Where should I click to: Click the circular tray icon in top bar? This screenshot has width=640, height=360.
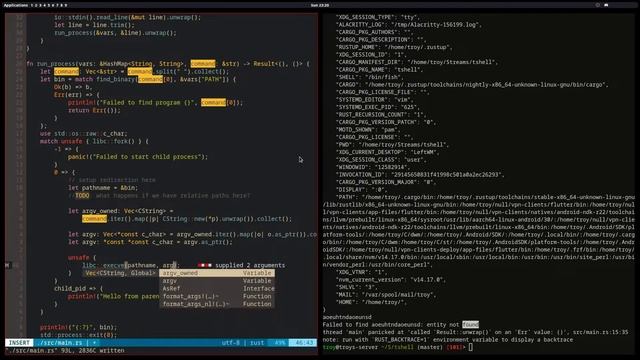598,5
